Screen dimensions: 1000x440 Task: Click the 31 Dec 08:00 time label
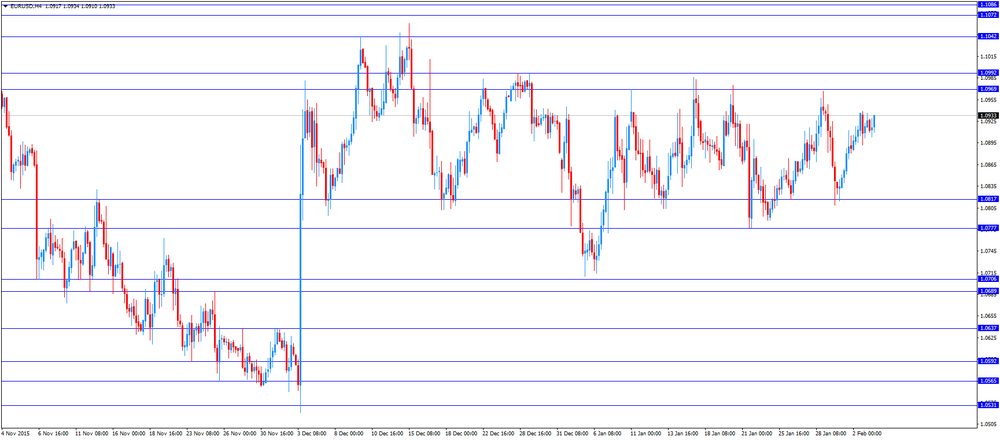pyautogui.click(x=572, y=434)
